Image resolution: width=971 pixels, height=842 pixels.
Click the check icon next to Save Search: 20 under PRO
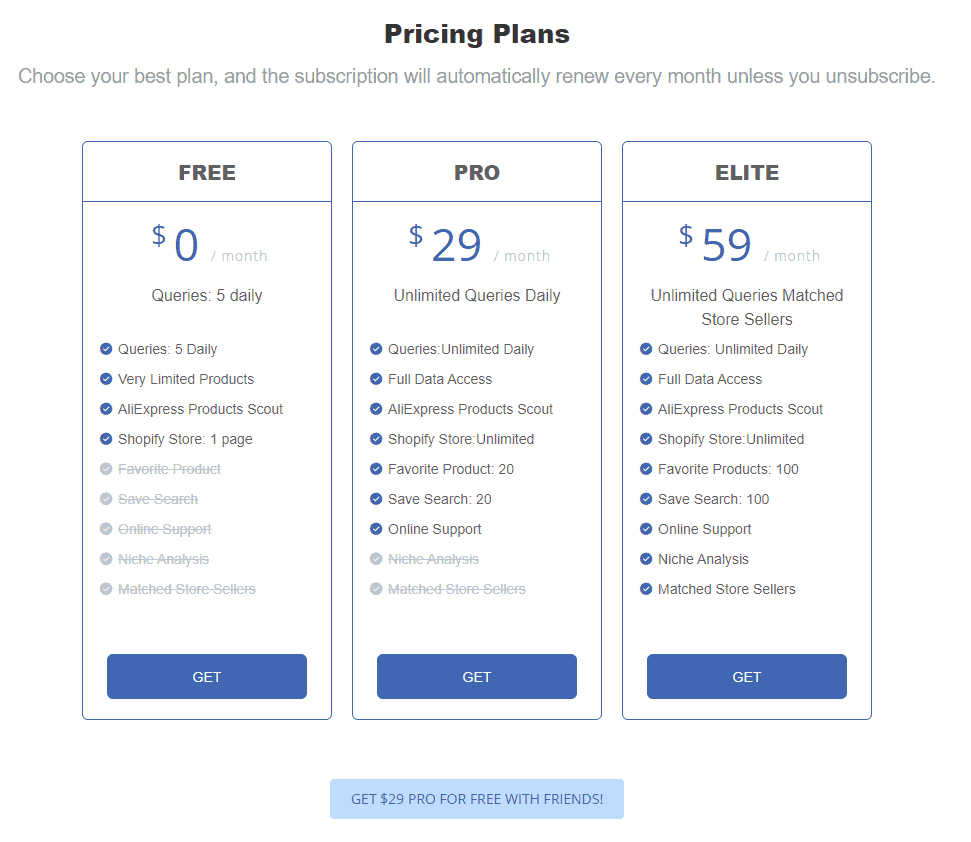(x=375, y=499)
